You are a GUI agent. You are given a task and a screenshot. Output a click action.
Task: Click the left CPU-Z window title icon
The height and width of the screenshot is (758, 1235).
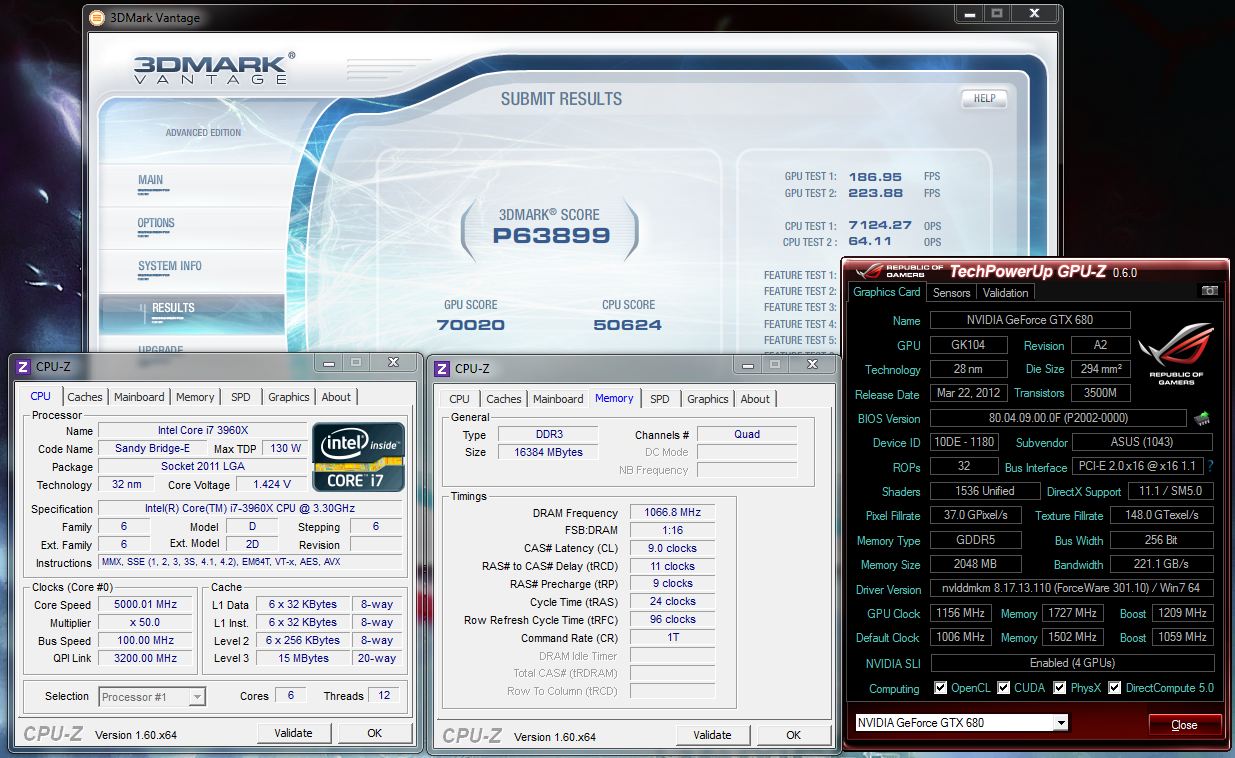[x=23, y=367]
